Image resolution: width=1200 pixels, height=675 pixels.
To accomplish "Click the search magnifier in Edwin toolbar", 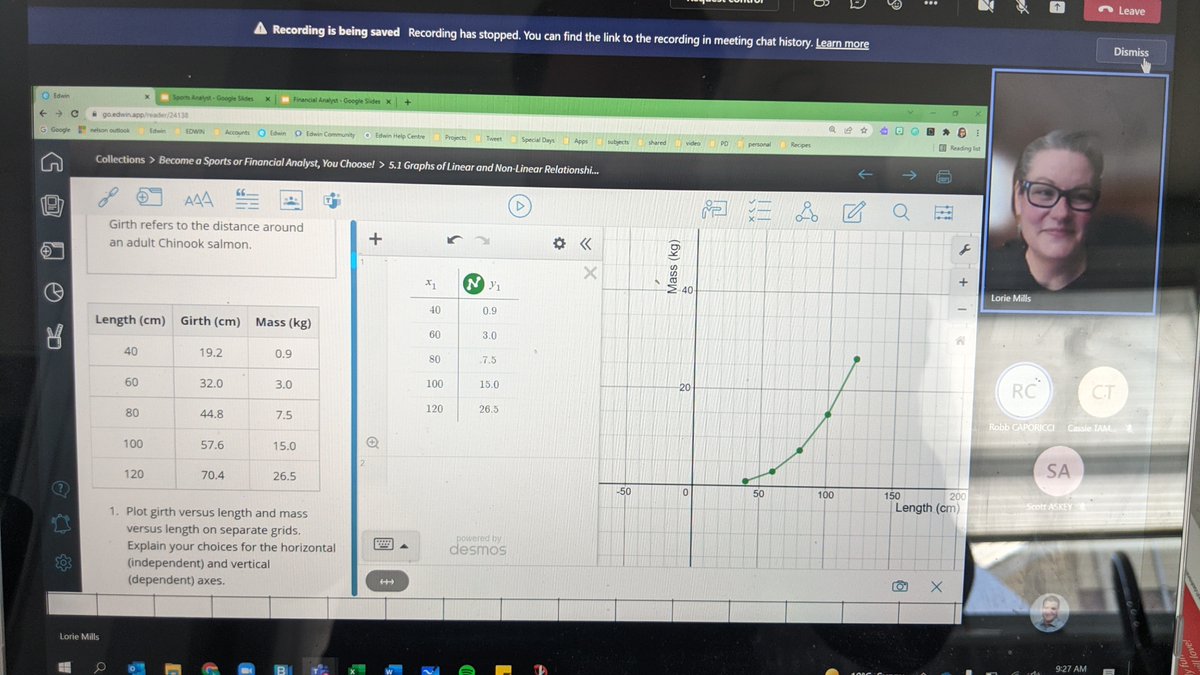I will [900, 211].
